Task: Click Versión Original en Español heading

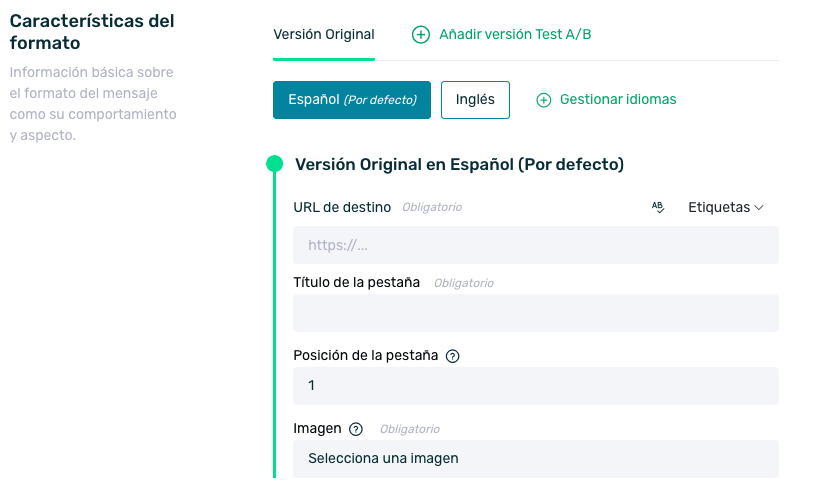Action: (x=459, y=164)
